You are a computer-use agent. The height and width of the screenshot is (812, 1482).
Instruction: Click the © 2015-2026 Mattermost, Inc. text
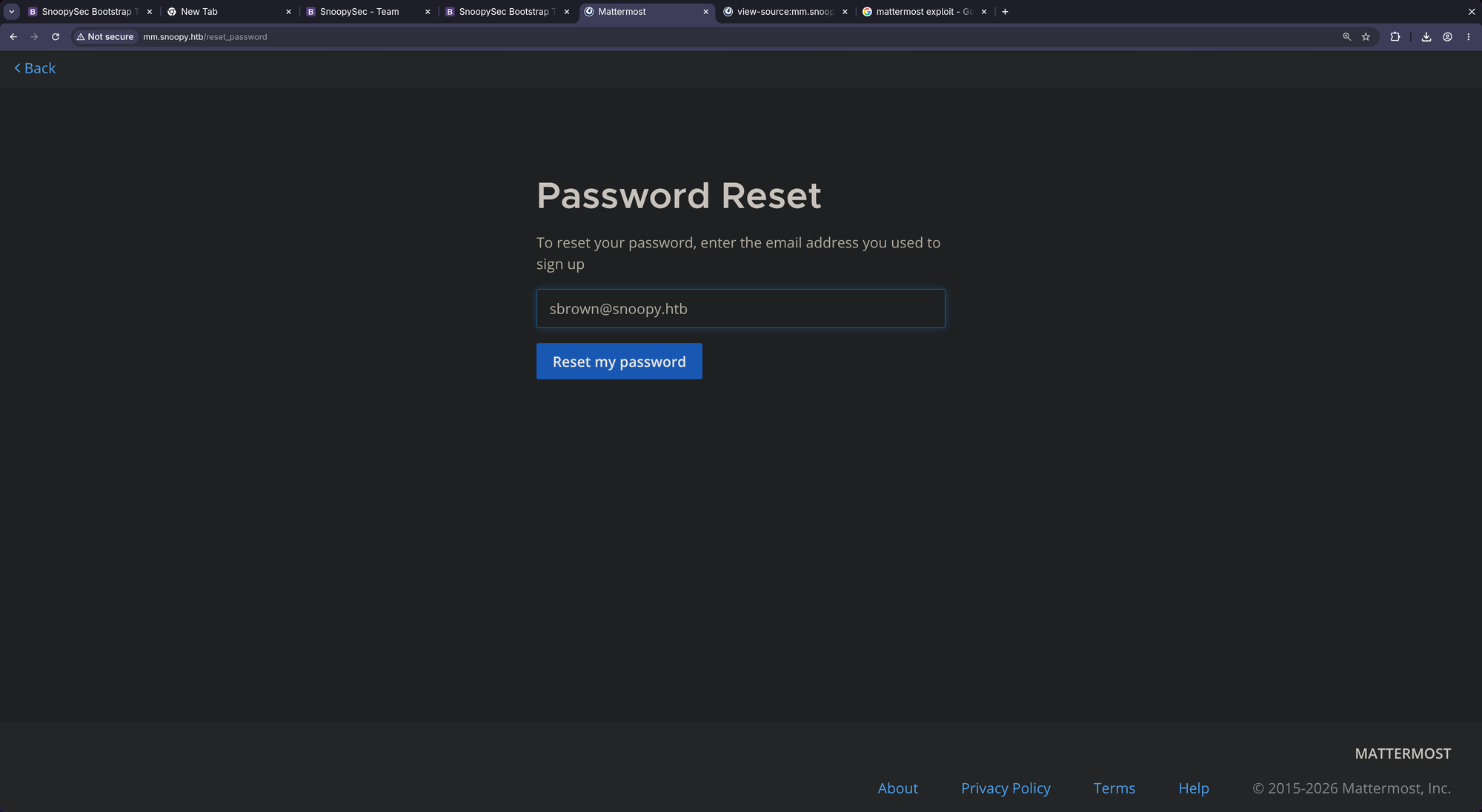(x=1352, y=788)
